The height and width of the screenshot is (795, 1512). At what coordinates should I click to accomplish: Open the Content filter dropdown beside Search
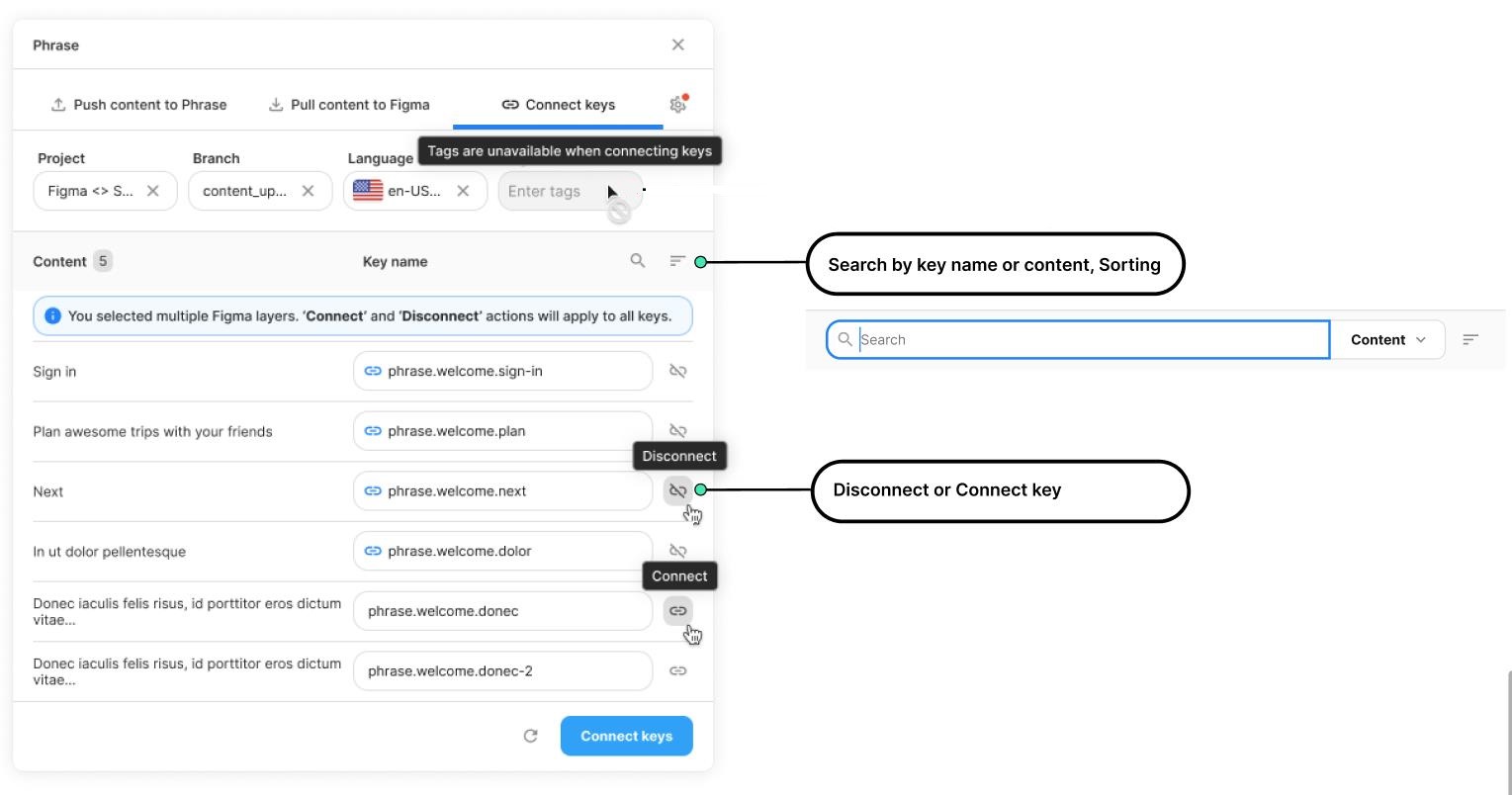tap(1387, 339)
